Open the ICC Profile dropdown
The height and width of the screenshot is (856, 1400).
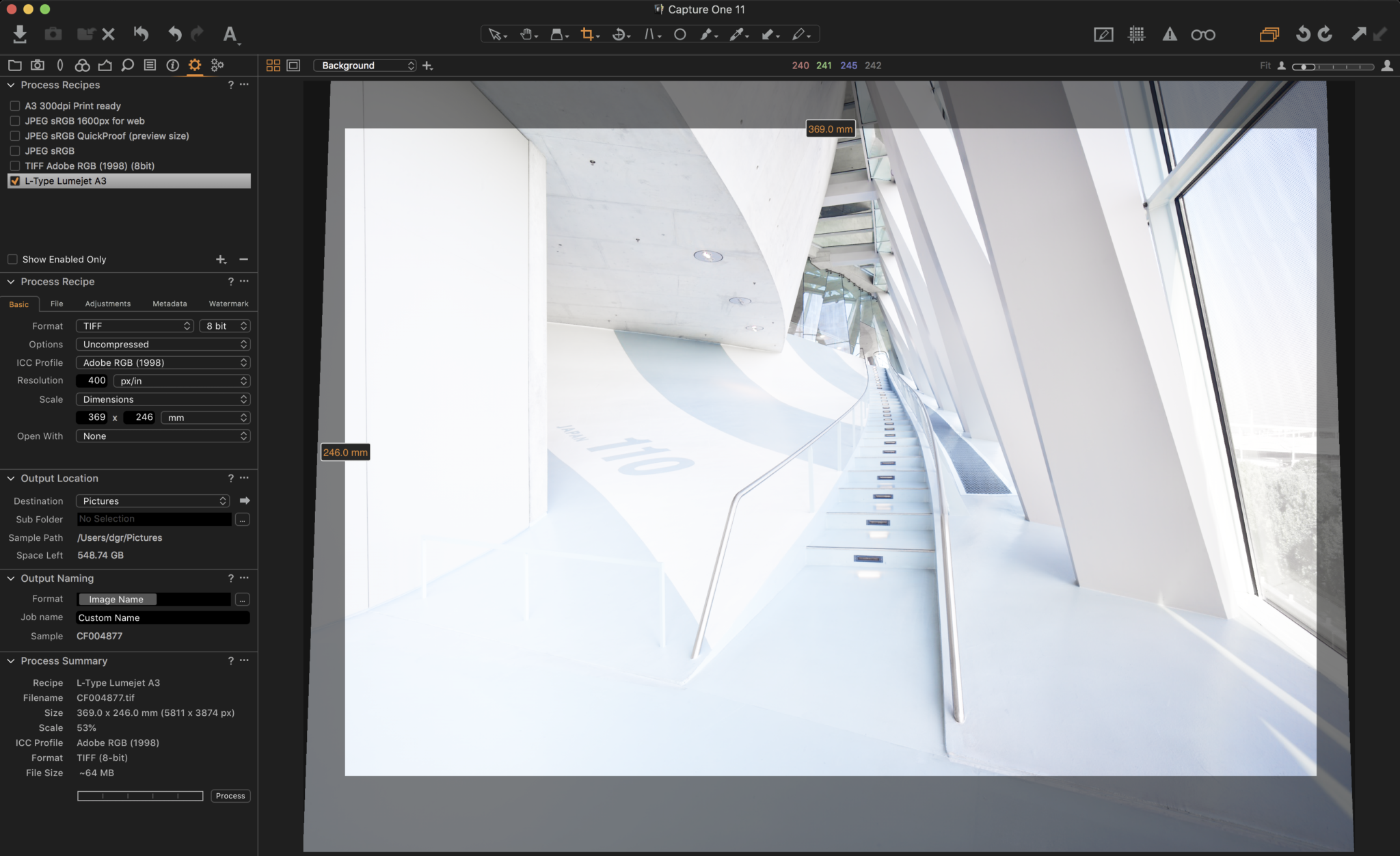[x=163, y=362]
